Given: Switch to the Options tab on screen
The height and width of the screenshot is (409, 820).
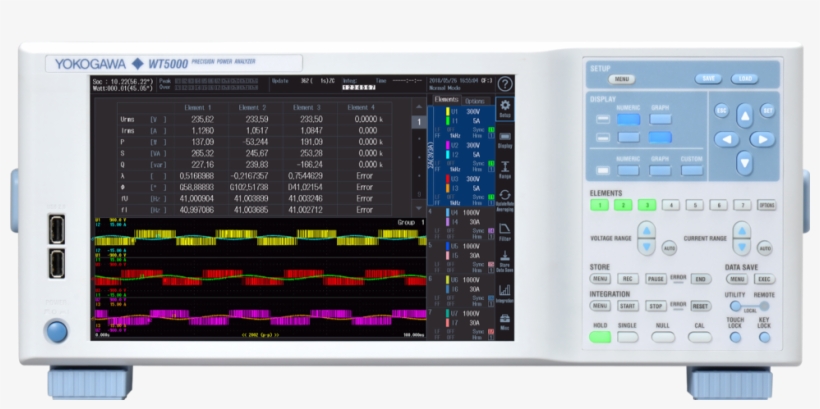Looking at the screenshot, I should pyautogui.click(x=475, y=101).
